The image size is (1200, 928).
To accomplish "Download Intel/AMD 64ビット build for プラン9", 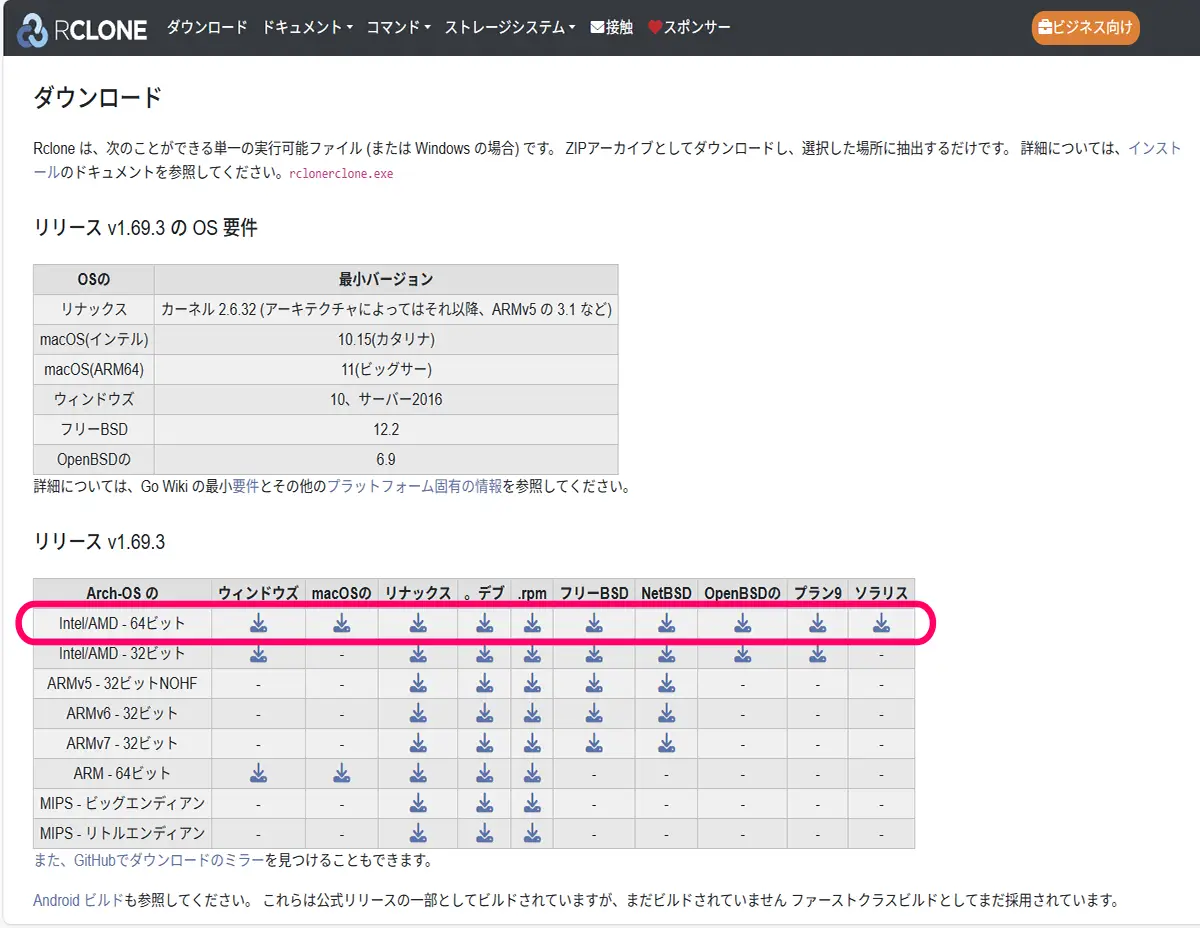I will coord(817,624).
